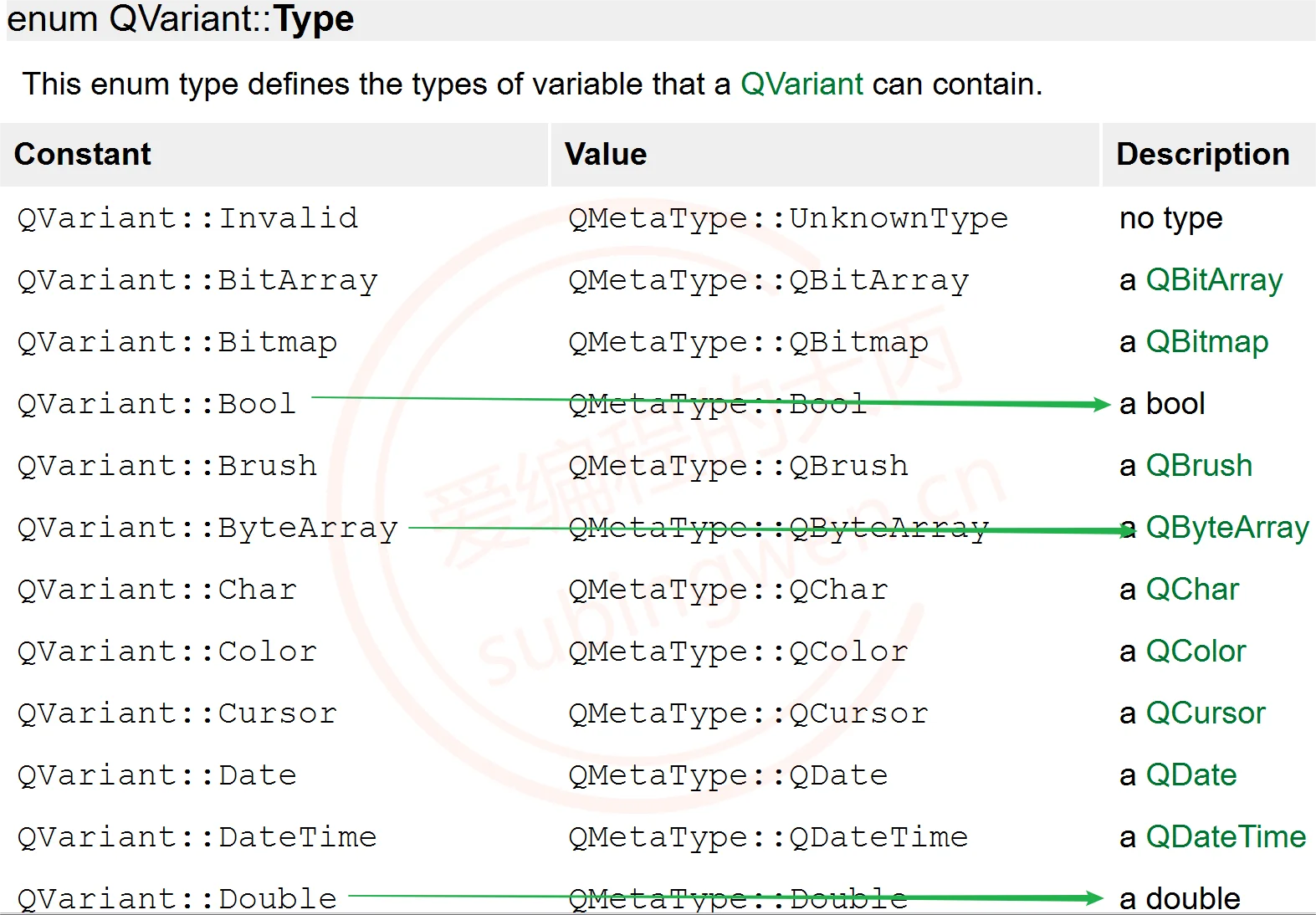Click the QMetaType::QDateTime value
Image resolution: width=1316 pixels, height=915 pixels.
(769, 837)
